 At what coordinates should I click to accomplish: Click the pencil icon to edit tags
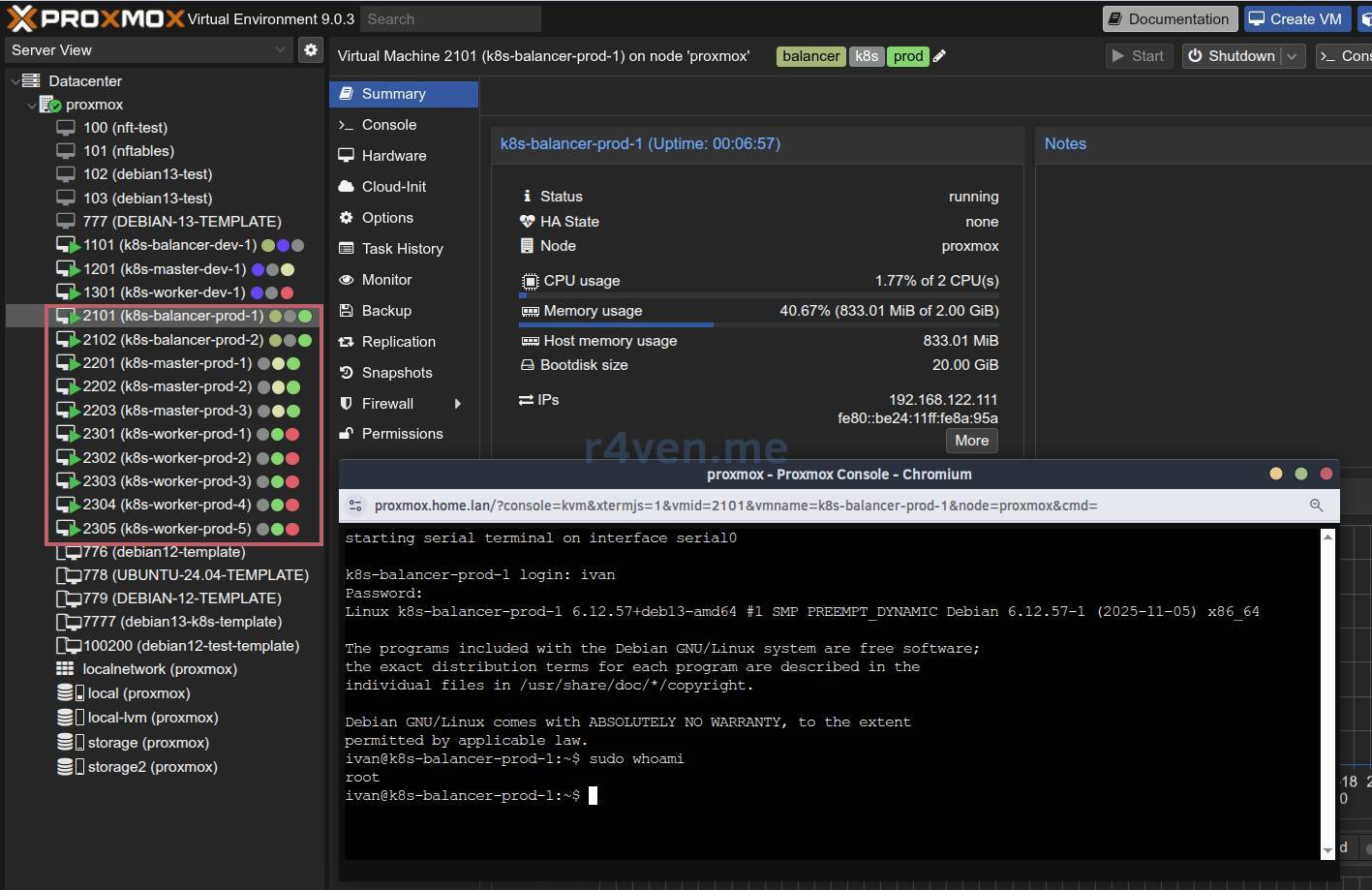click(x=939, y=56)
